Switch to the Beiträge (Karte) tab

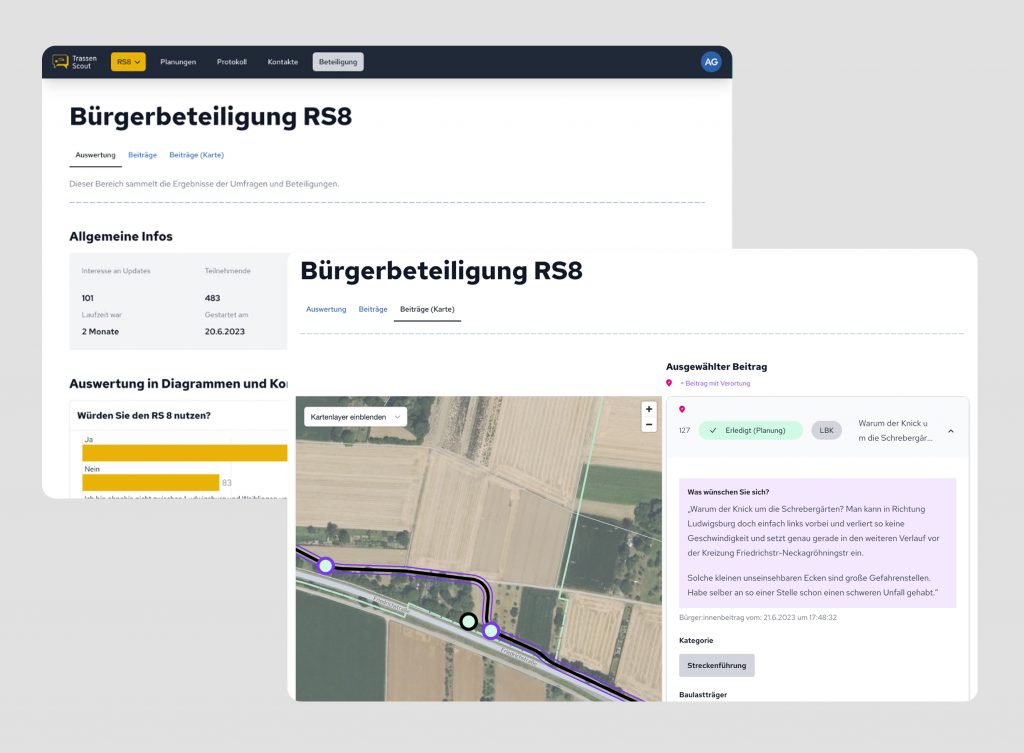click(428, 309)
